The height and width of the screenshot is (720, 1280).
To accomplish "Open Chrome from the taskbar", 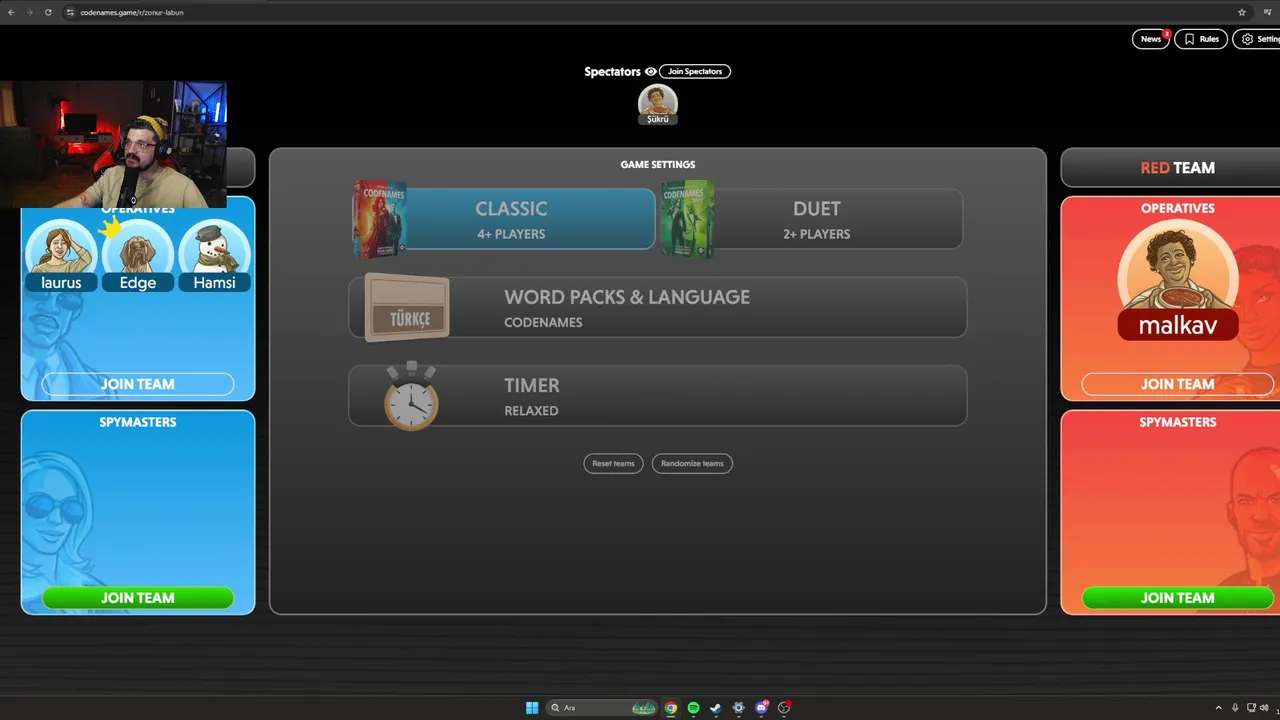I will pos(671,708).
